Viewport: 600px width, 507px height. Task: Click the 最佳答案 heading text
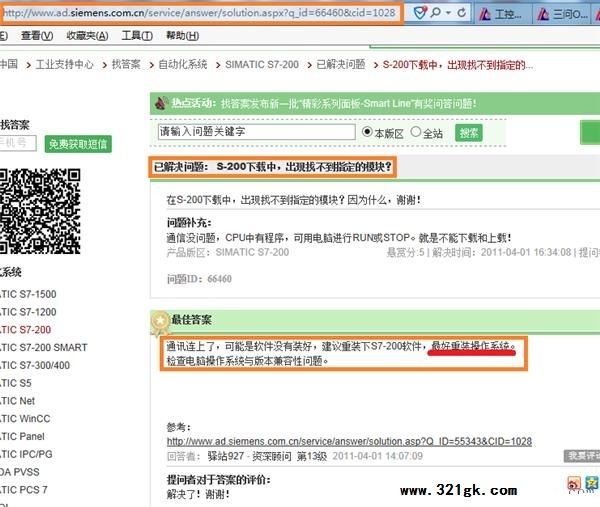191,320
